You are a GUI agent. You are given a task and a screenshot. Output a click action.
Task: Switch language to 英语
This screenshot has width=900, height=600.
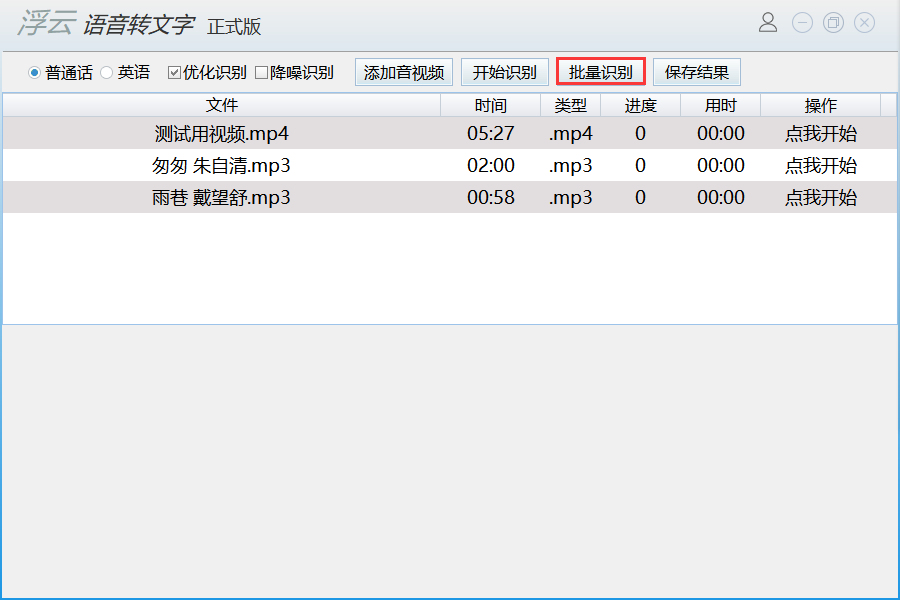(x=106, y=71)
